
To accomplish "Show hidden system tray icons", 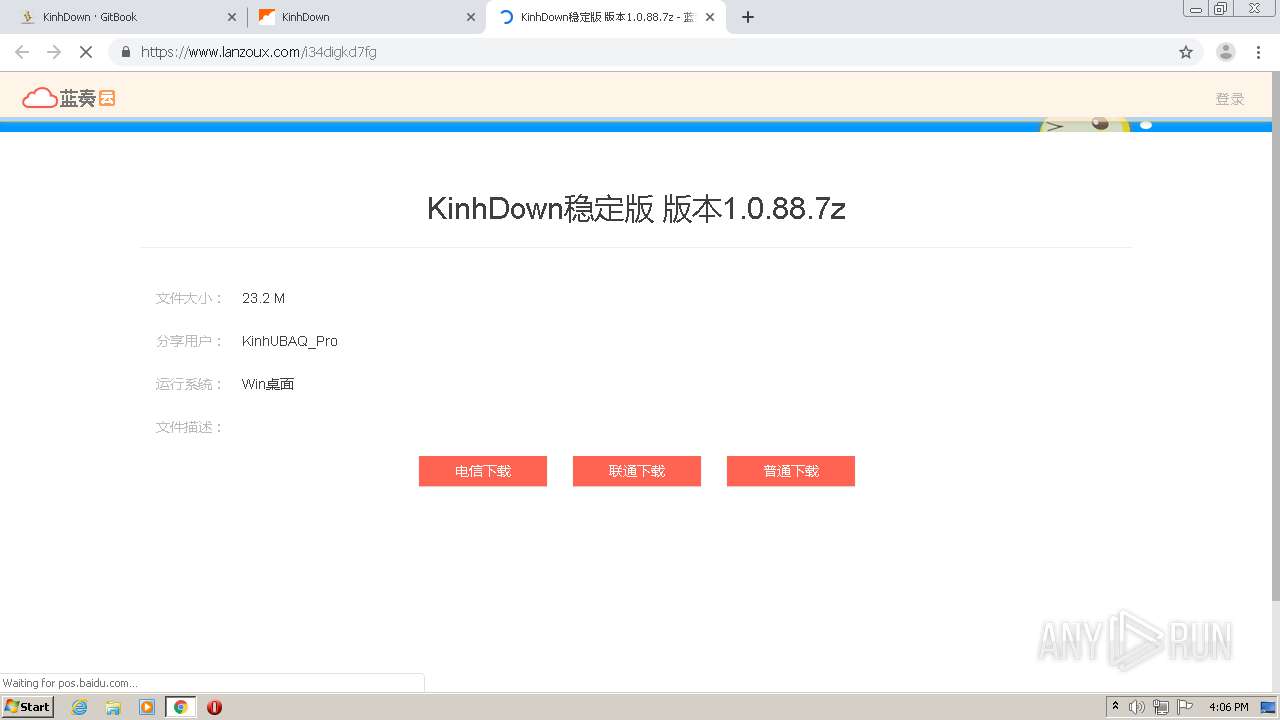I will [1115, 707].
